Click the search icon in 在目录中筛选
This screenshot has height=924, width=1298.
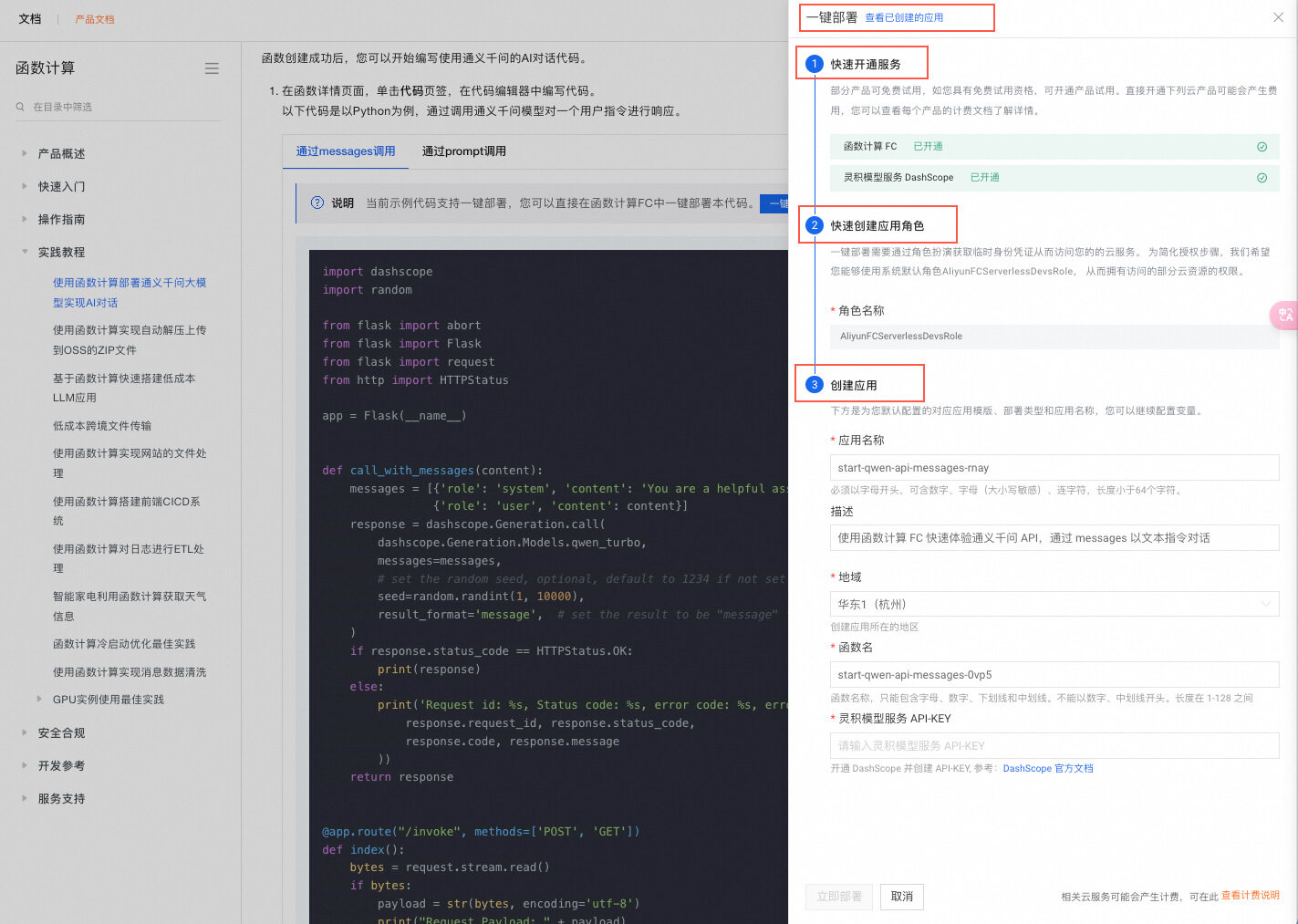click(20, 107)
